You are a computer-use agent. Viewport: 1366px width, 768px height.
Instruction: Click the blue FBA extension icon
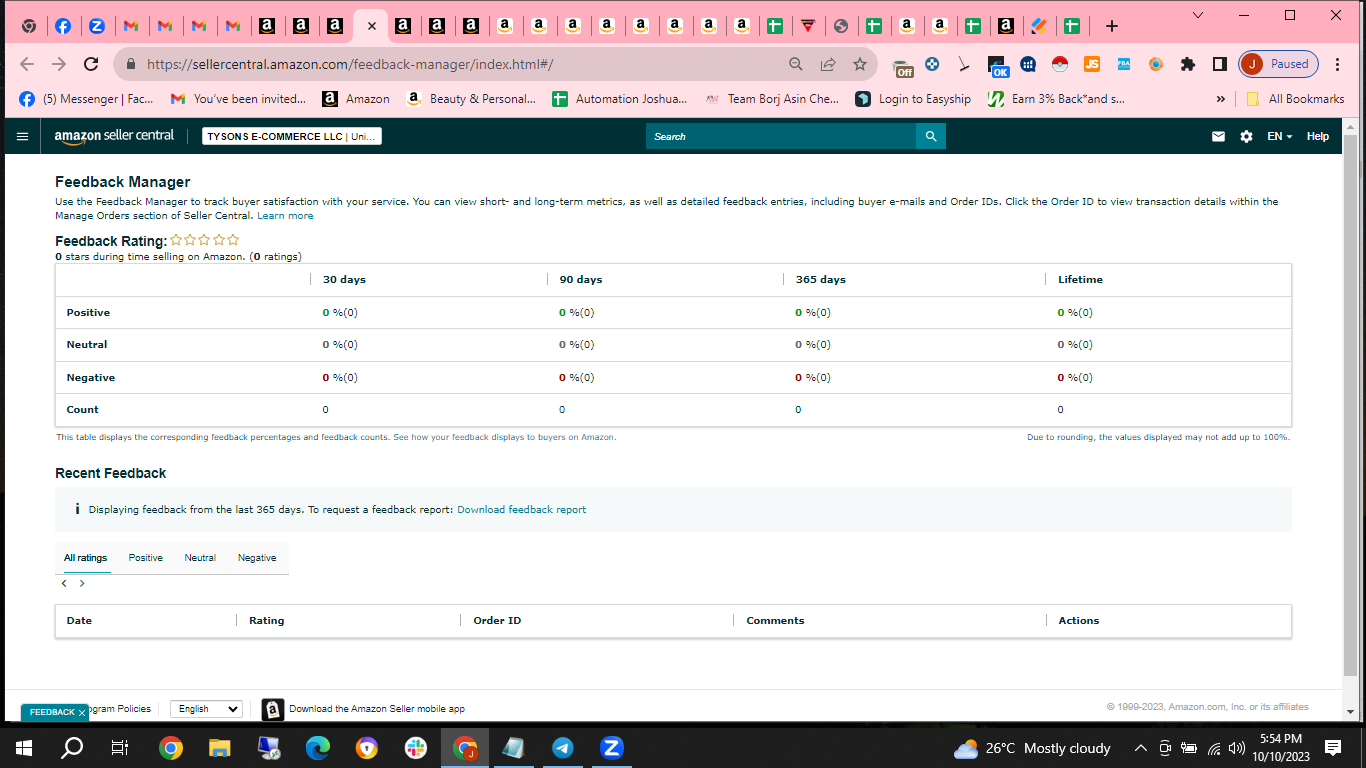click(1124, 64)
